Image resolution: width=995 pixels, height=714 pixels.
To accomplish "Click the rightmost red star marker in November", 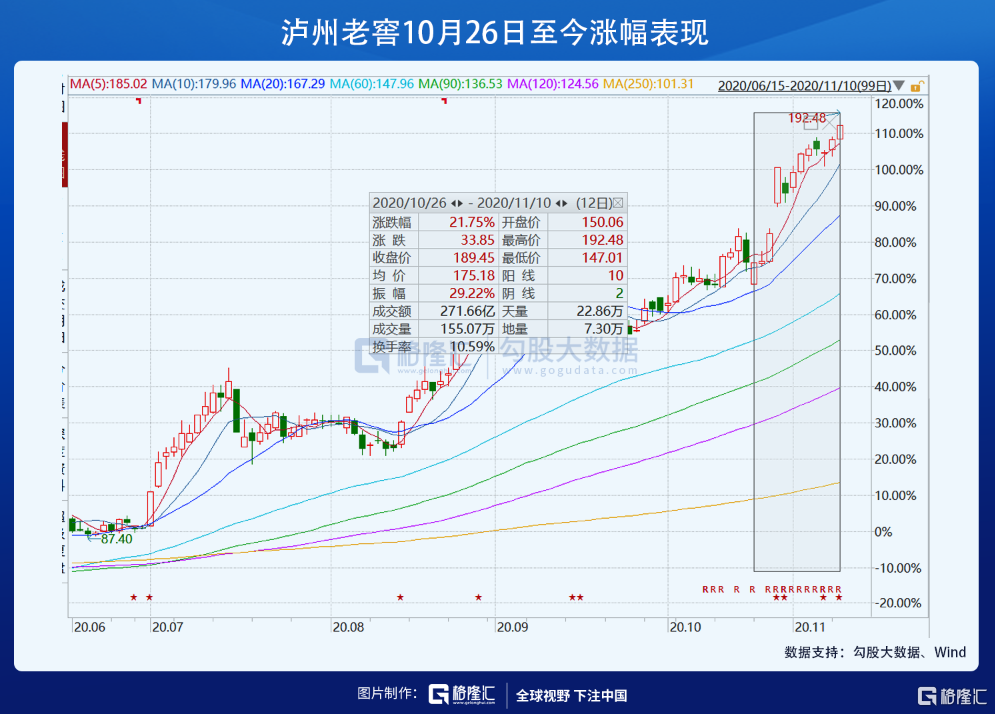I will click(x=839, y=598).
